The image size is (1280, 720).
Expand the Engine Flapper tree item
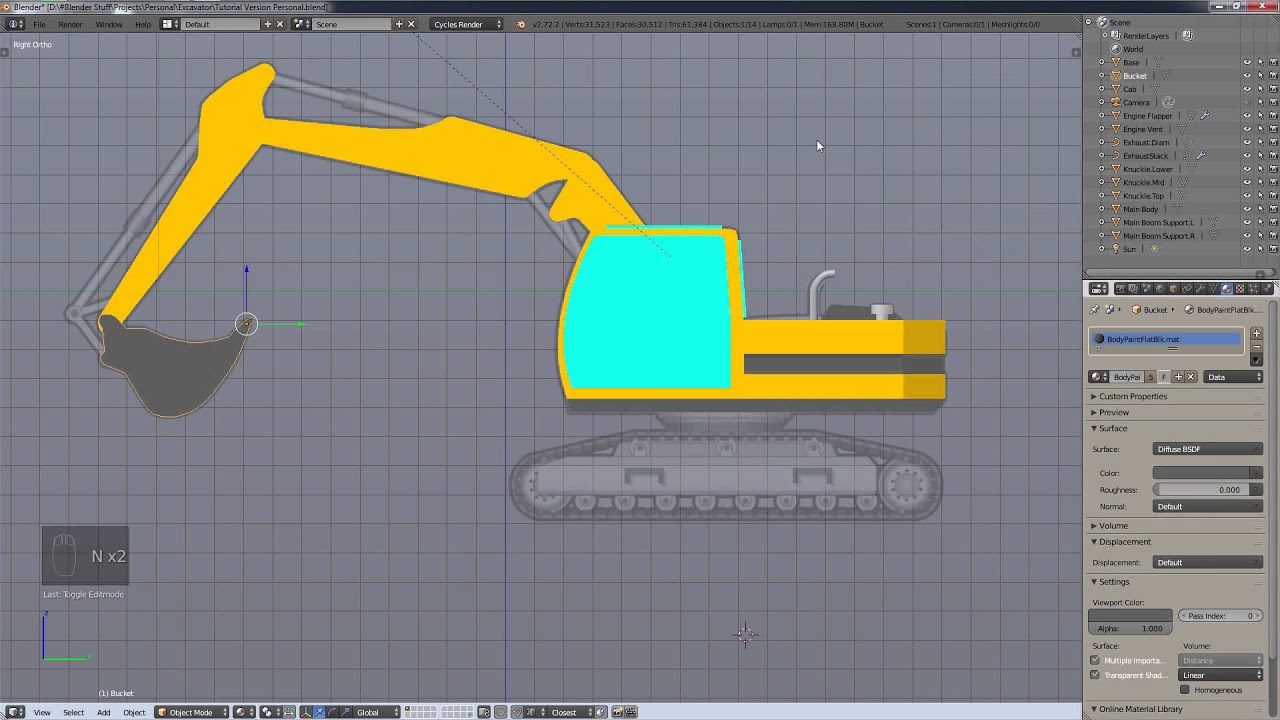click(1102, 116)
